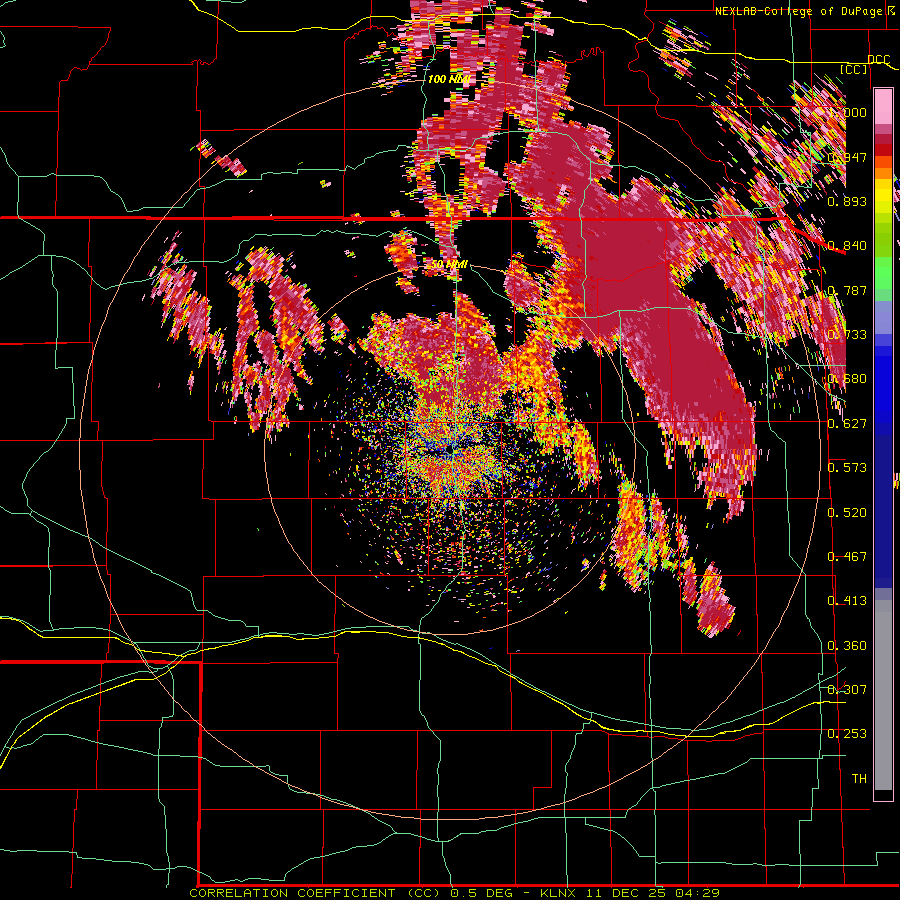
Task: Click the 0.360 legend value
Action: pyautogui.click(x=847, y=646)
